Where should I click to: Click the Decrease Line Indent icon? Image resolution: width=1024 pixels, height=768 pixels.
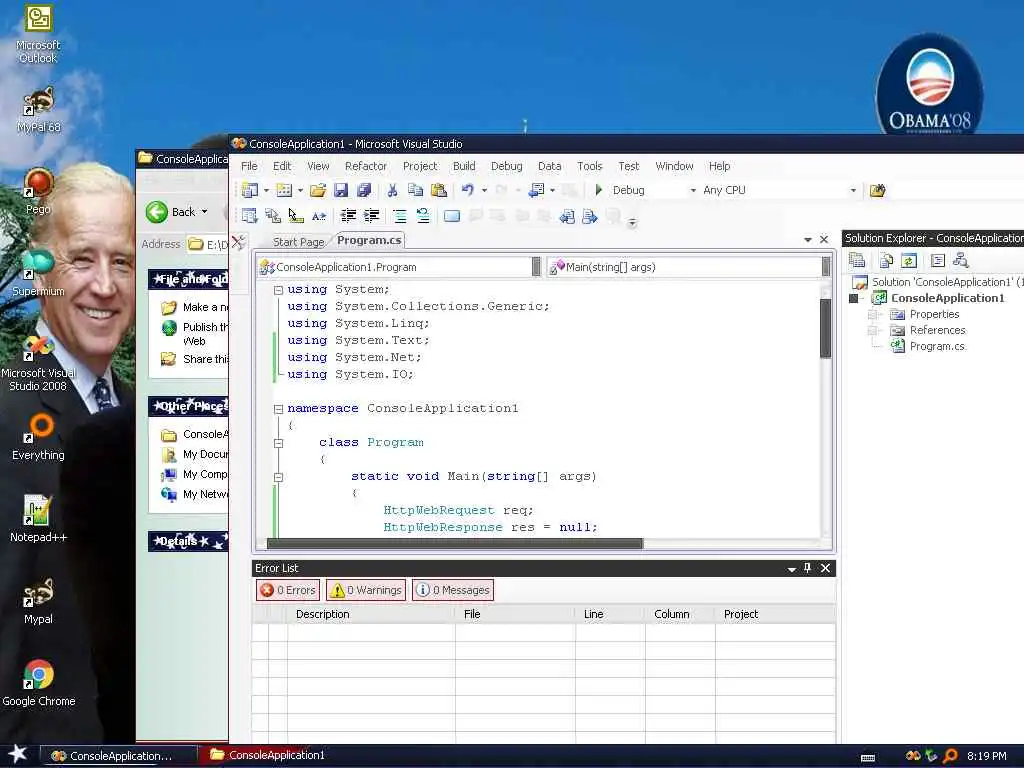coord(348,216)
